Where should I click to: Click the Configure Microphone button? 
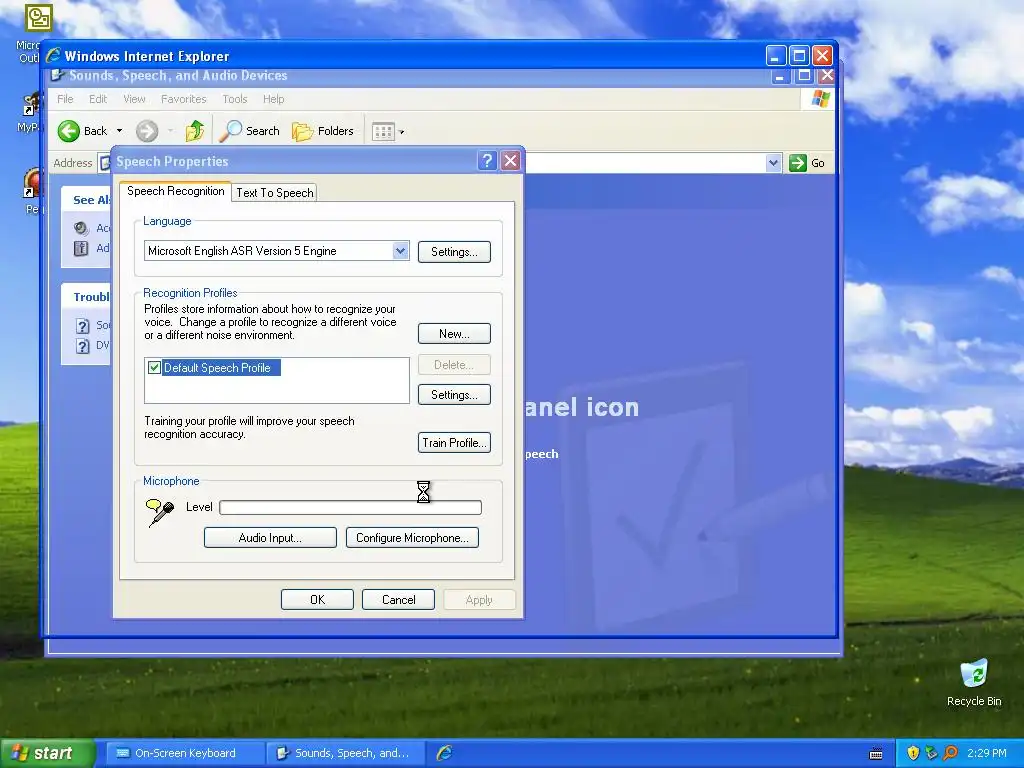pyautogui.click(x=412, y=537)
